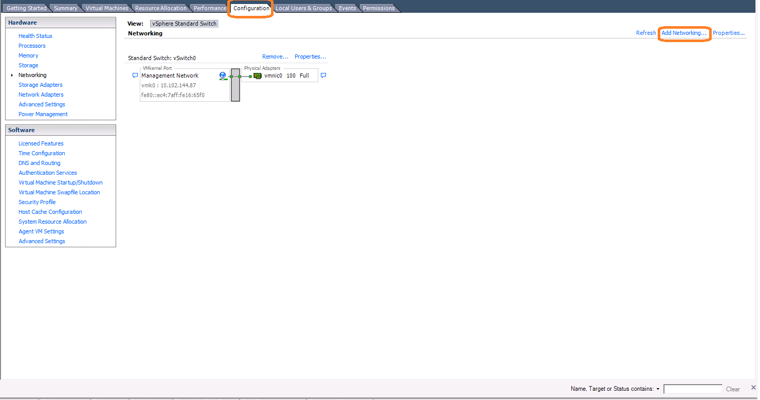Screen dimensions: 760x400
Task: Switch to the Events tab
Action: click(x=347, y=8)
